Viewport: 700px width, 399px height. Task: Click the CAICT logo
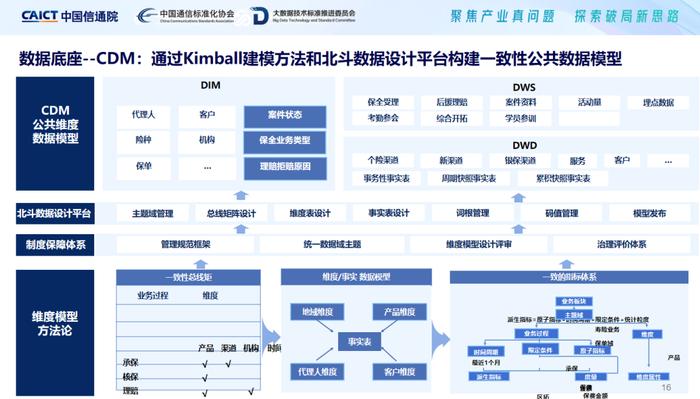[70, 16]
